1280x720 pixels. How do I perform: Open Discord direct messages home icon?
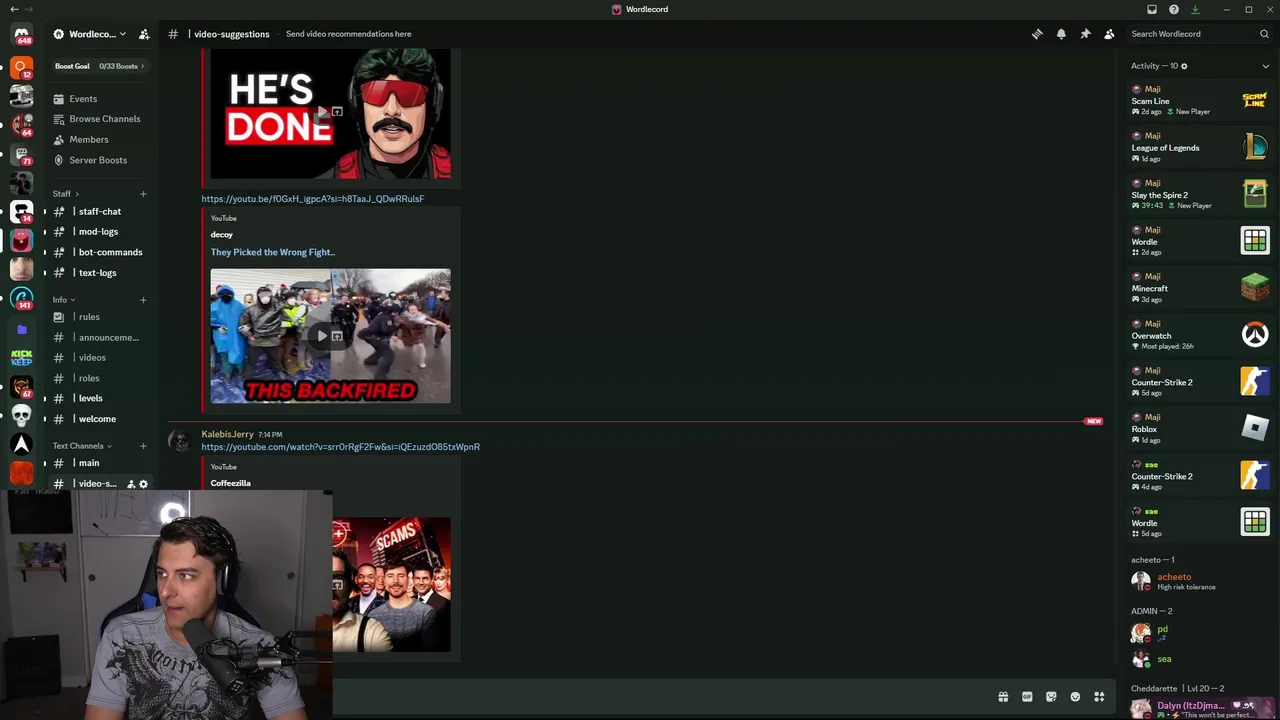pyautogui.click(x=22, y=35)
